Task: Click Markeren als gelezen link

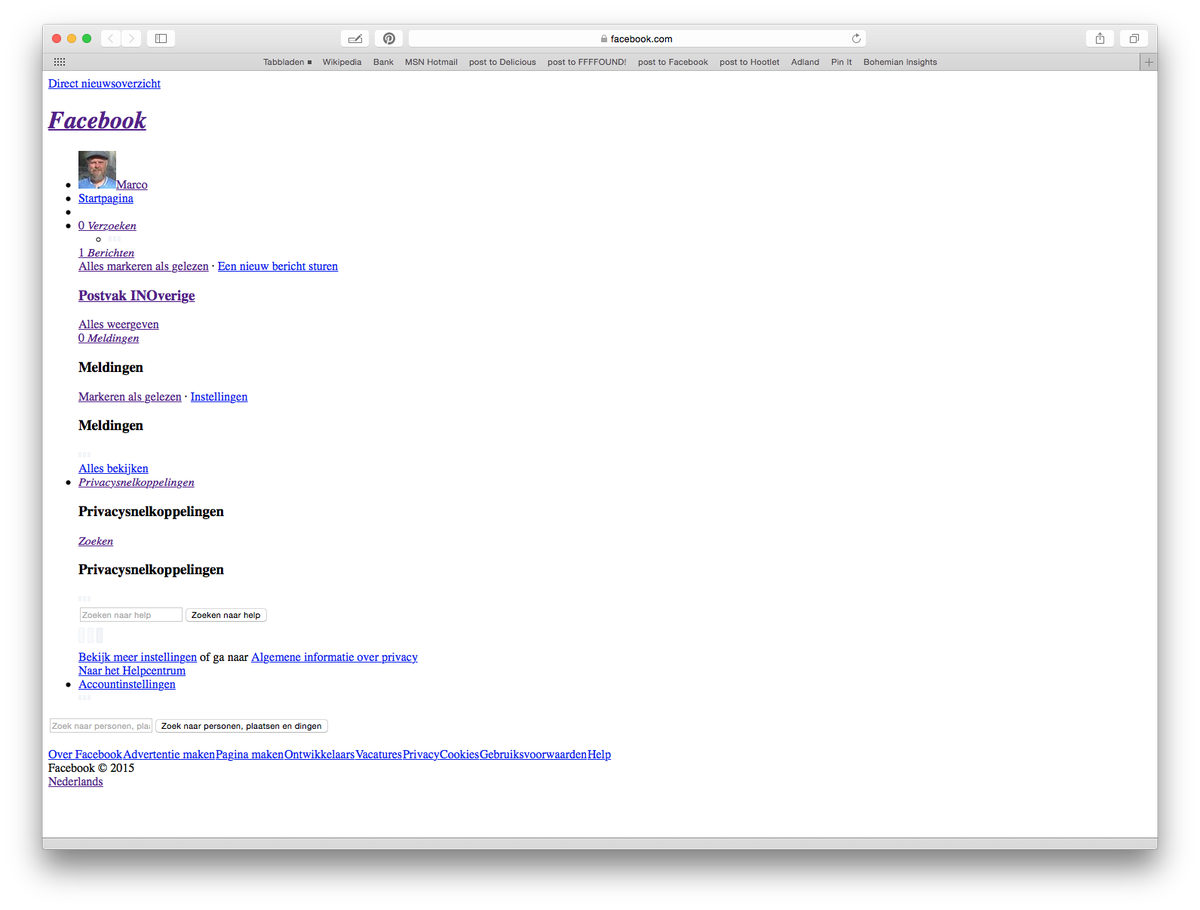Action: 130,397
